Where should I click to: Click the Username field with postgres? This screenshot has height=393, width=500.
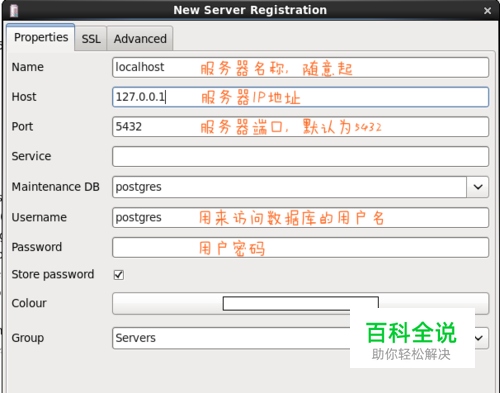[x=301, y=218]
